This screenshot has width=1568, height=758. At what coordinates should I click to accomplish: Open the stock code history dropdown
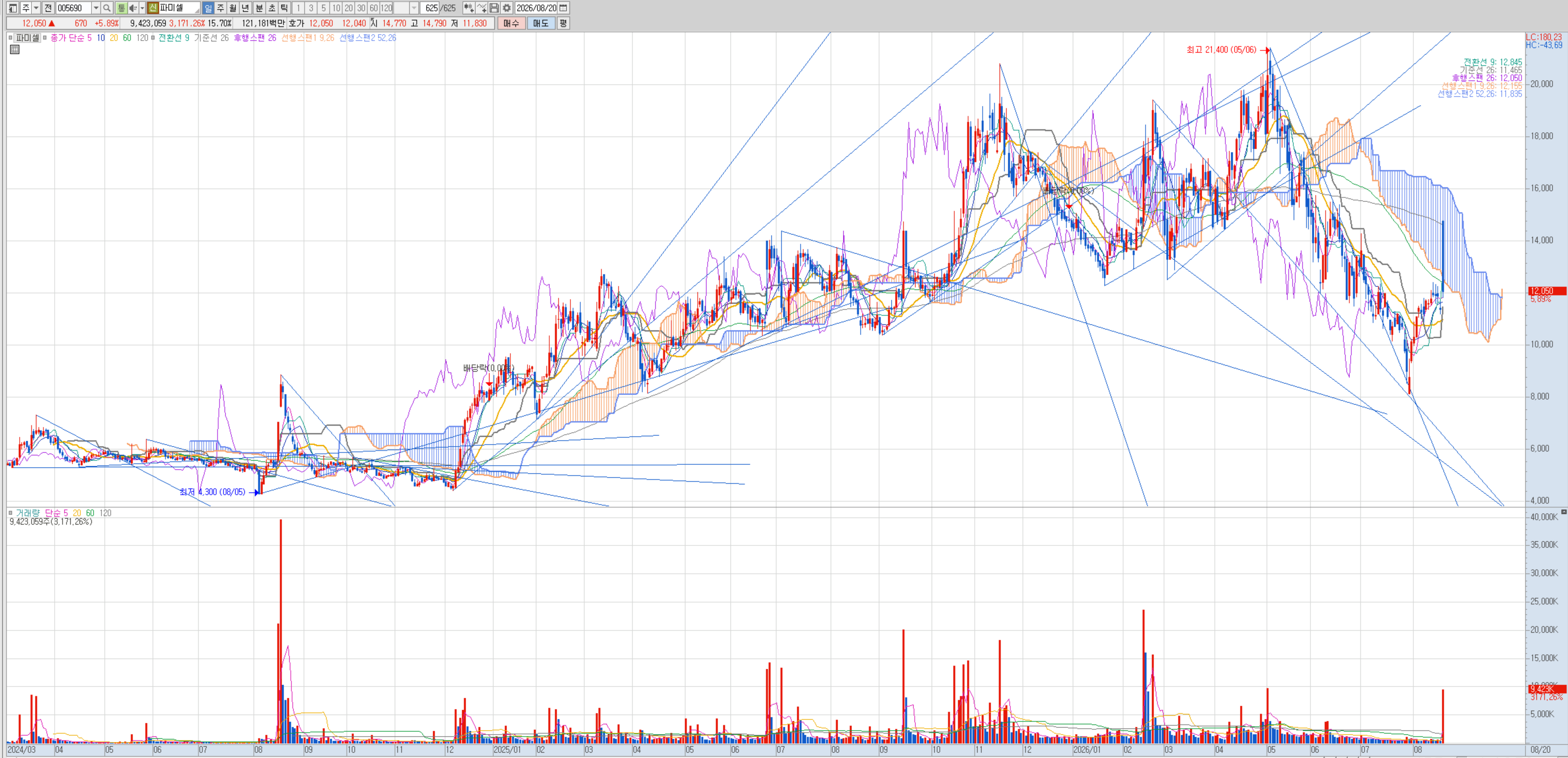(x=95, y=8)
